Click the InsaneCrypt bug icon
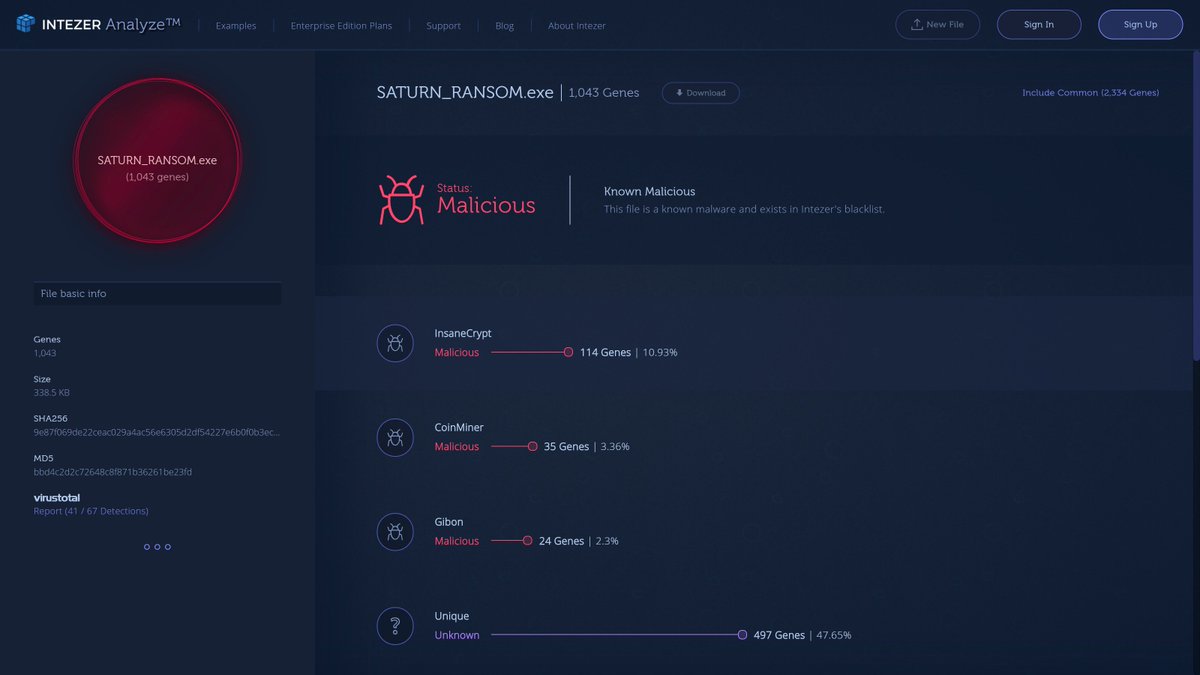This screenshot has height=675, width=1200. (395, 343)
